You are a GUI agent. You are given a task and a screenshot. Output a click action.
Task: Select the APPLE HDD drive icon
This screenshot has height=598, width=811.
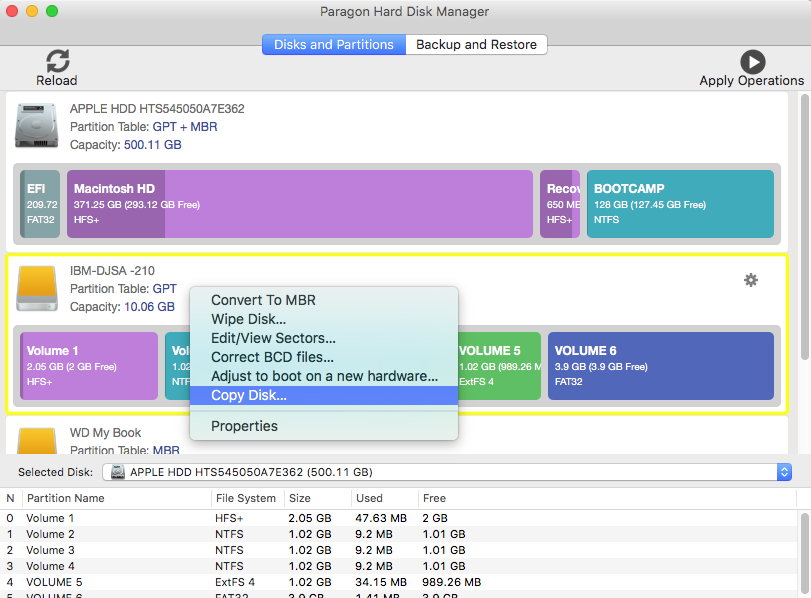click(36, 125)
